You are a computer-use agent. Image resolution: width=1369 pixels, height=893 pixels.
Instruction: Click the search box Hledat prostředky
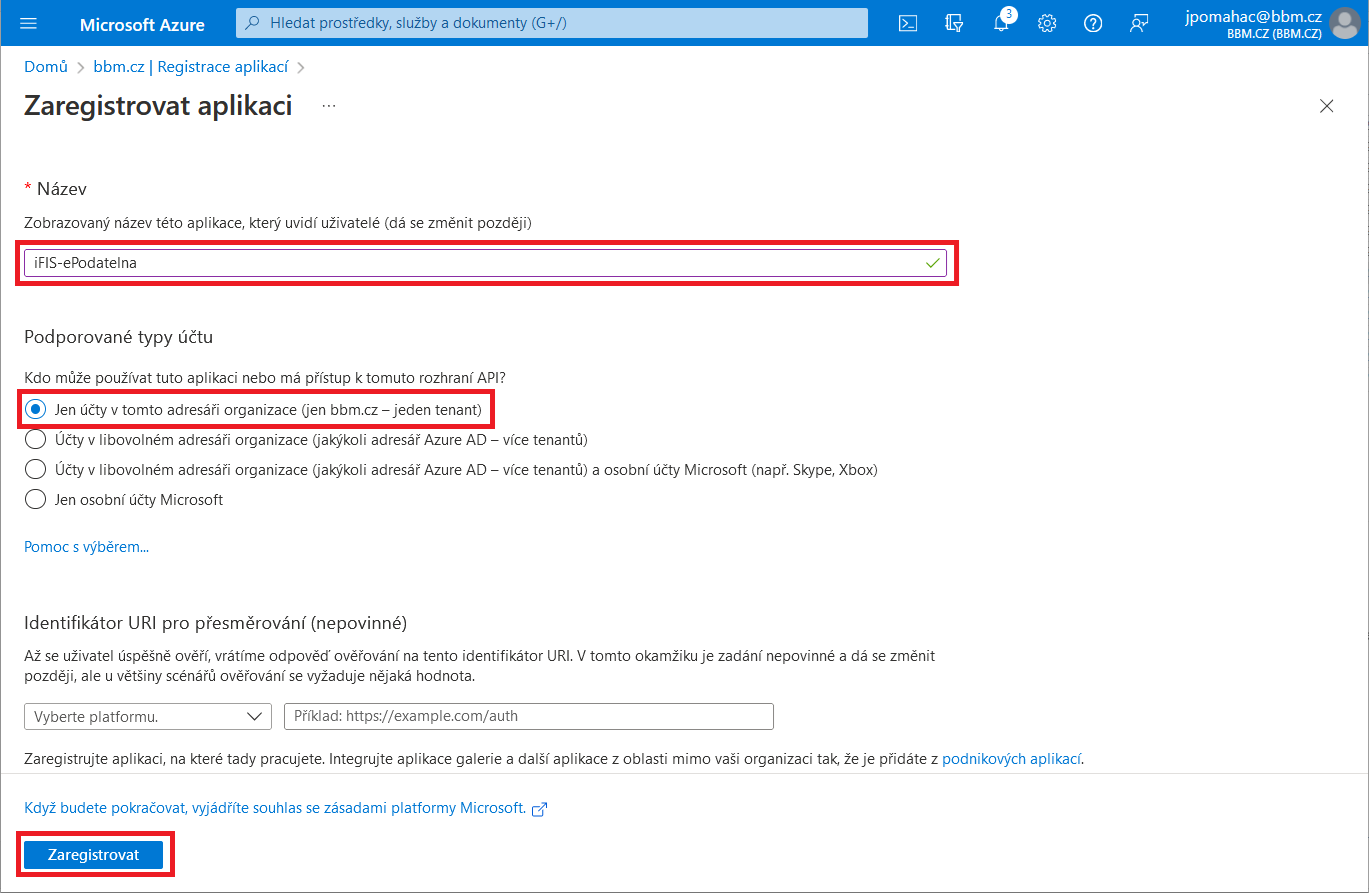tap(552, 23)
